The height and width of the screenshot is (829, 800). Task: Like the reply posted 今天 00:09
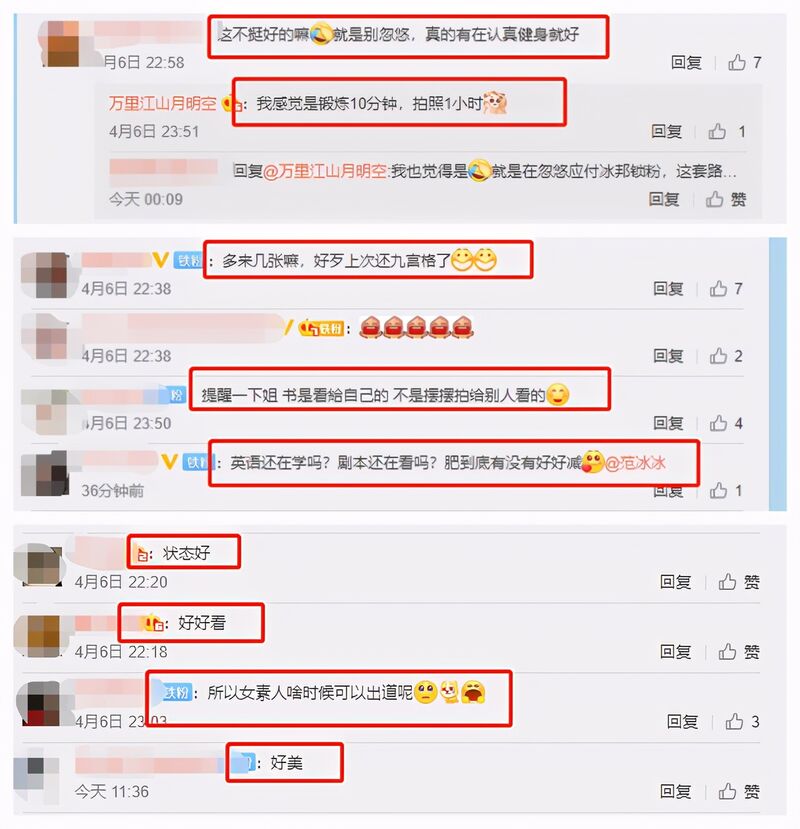[715, 199]
